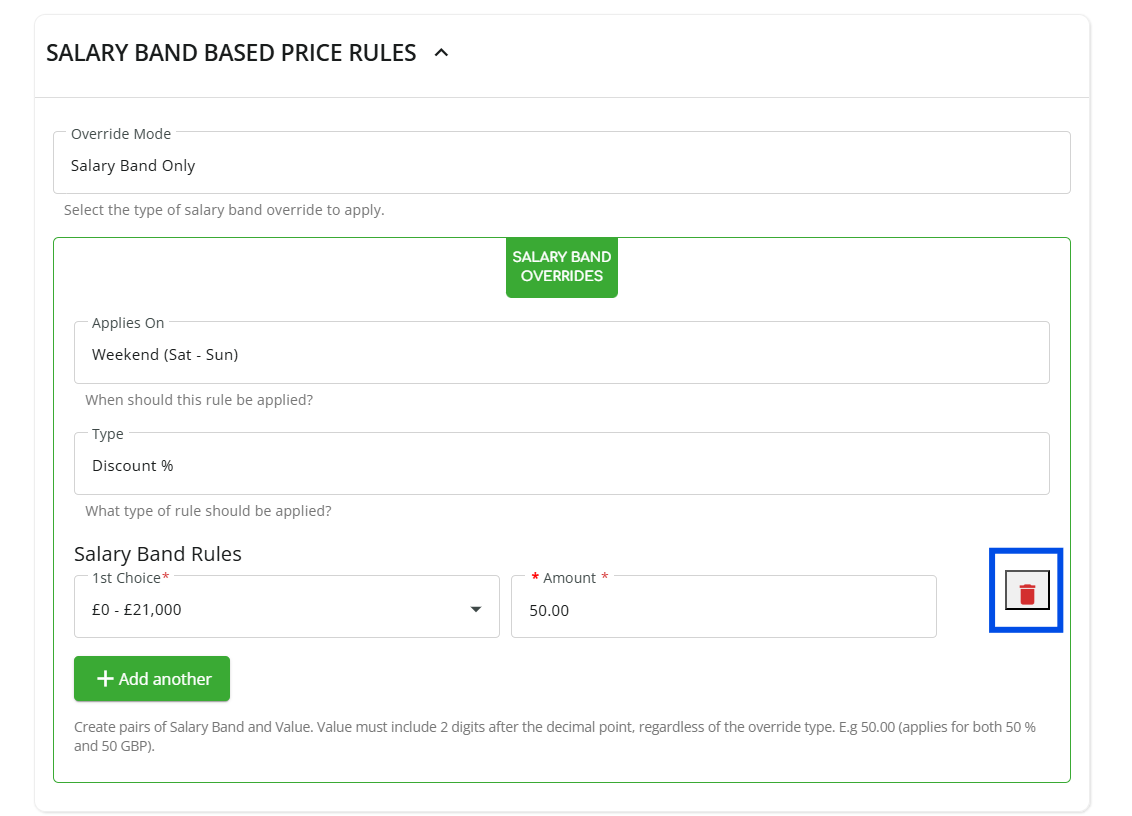Click the Salary Band Based Price Rules title
1132x816 pixels.
pyautogui.click(x=231, y=53)
